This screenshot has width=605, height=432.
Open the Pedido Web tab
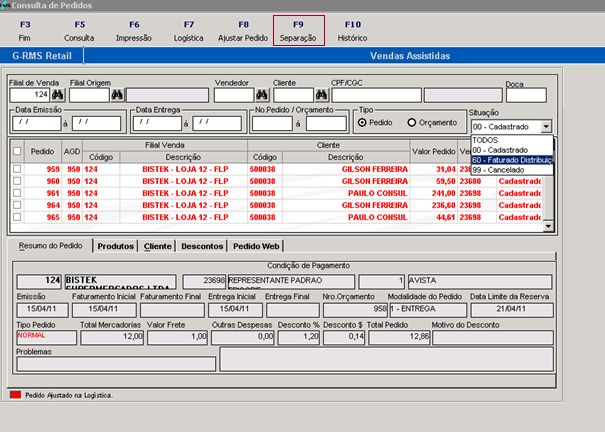258,245
